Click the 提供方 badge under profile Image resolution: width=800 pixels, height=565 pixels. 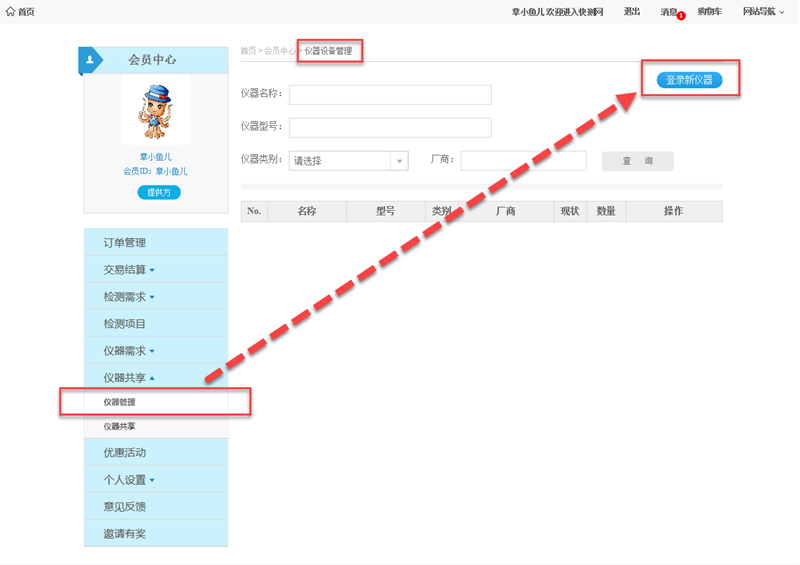159,192
